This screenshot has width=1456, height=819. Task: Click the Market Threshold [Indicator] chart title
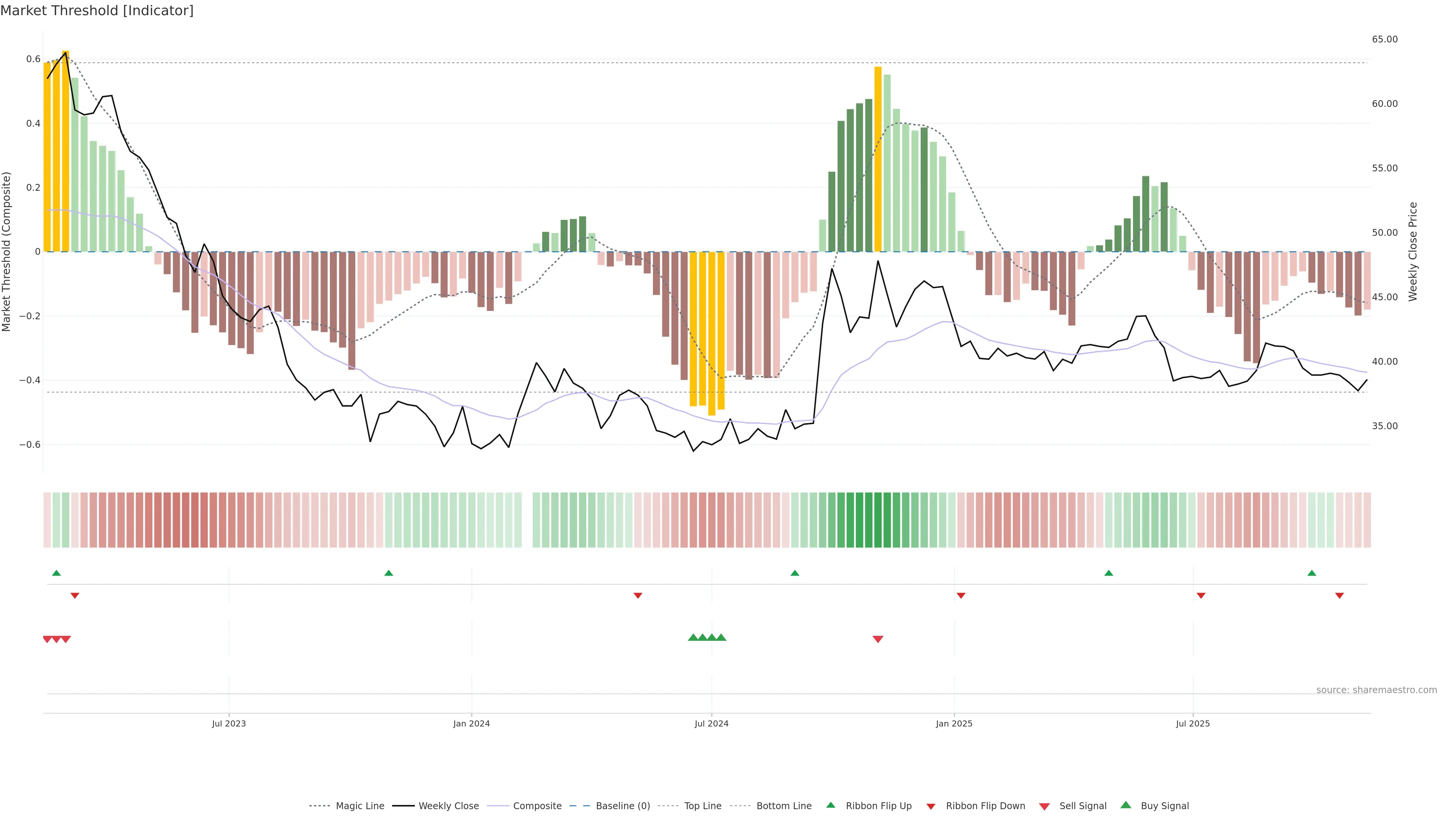point(97,11)
